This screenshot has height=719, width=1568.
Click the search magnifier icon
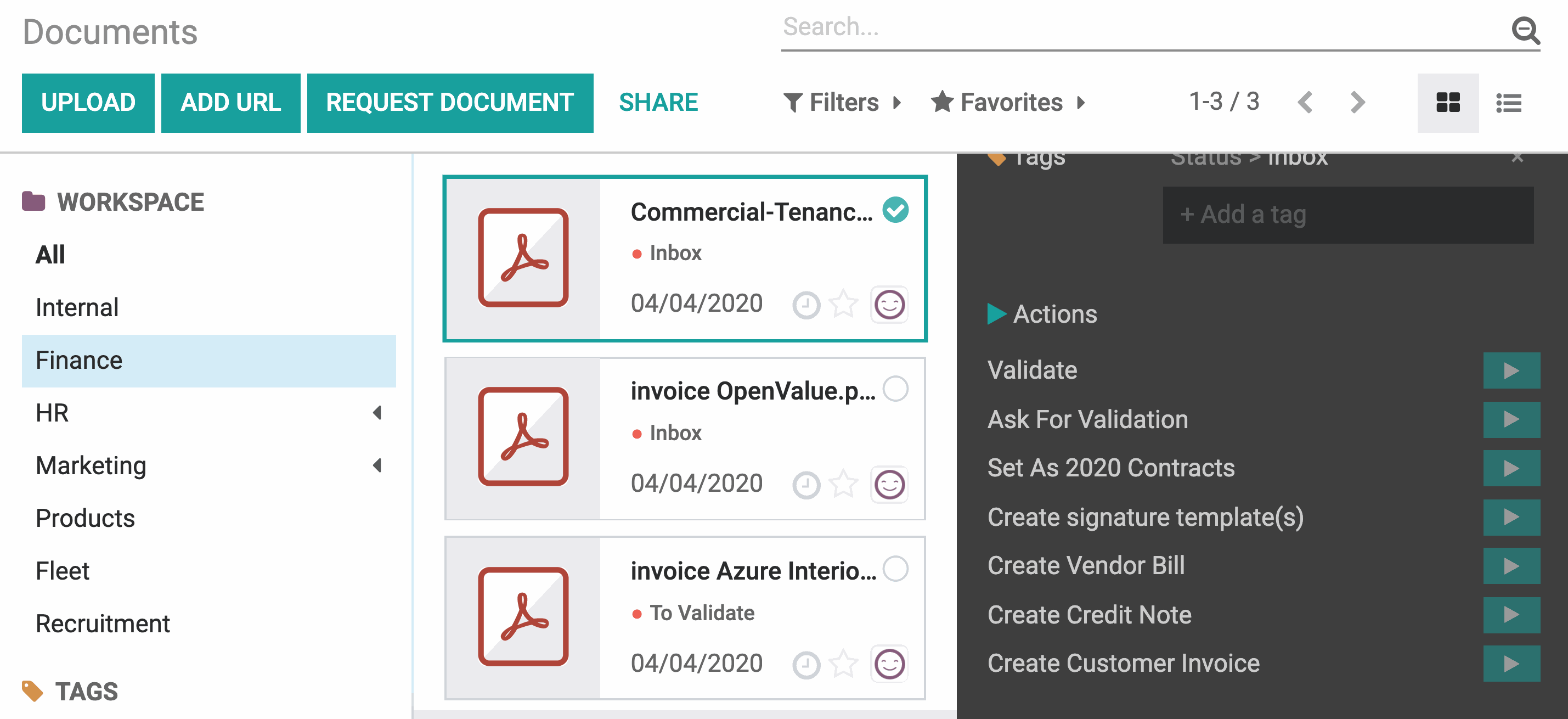tap(1525, 30)
